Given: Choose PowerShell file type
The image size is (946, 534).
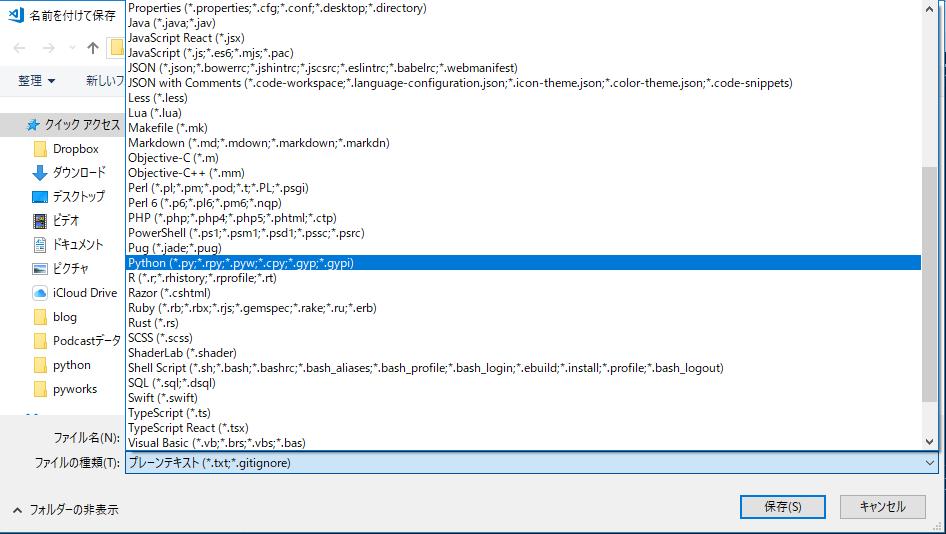Looking at the screenshot, I should coord(523,233).
